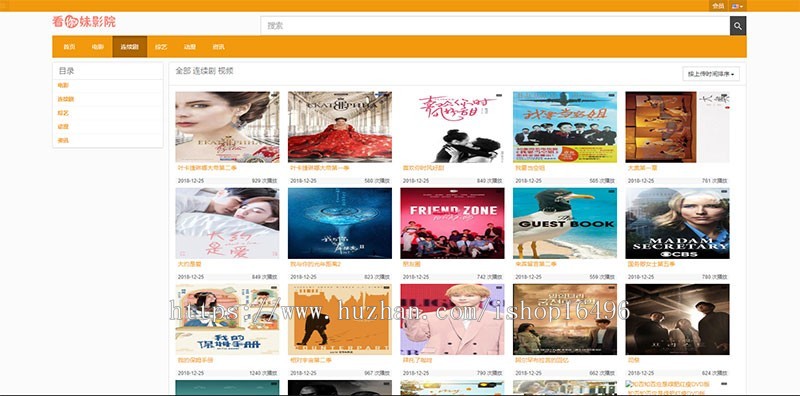Open the language flag dropdown
This screenshot has width=800, height=396.
pyautogui.click(x=737, y=6)
